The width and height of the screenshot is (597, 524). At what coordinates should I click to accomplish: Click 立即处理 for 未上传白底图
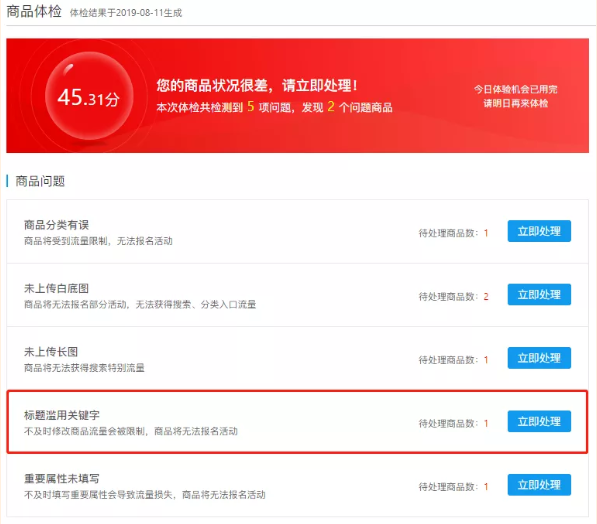539,294
